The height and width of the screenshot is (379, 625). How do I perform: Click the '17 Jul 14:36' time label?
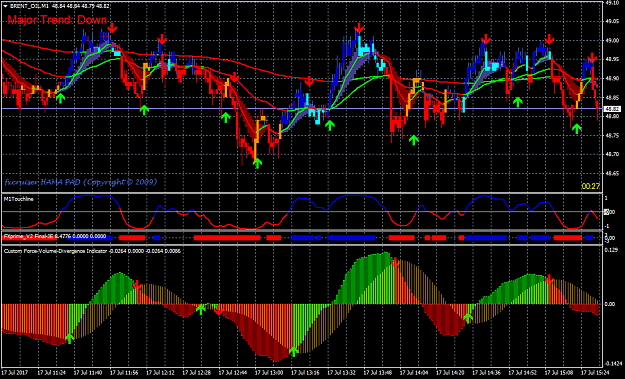click(x=487, y=373)
